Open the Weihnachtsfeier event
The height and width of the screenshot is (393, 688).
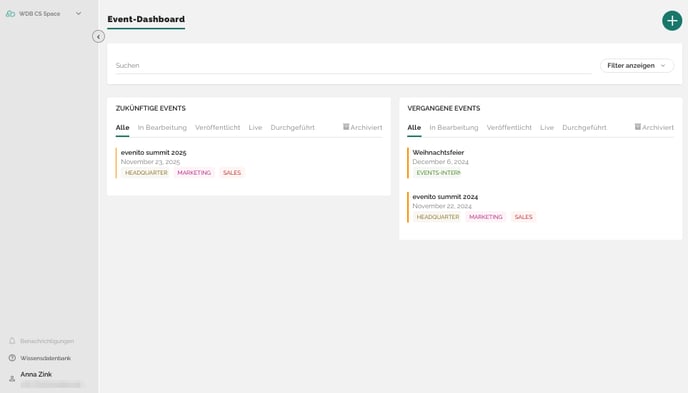[x=438, y=152]
